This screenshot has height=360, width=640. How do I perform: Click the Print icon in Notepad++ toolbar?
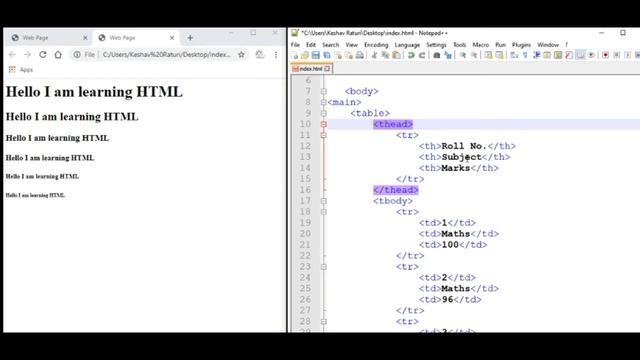[x=360, y=55]
